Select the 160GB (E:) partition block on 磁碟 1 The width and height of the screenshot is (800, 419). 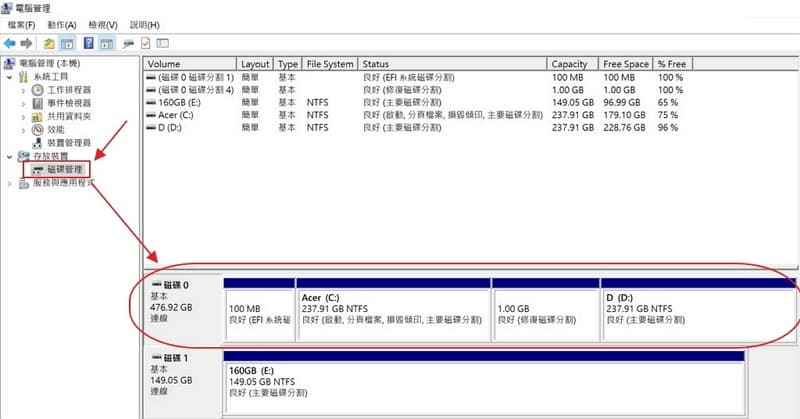(x=484, y=383)
